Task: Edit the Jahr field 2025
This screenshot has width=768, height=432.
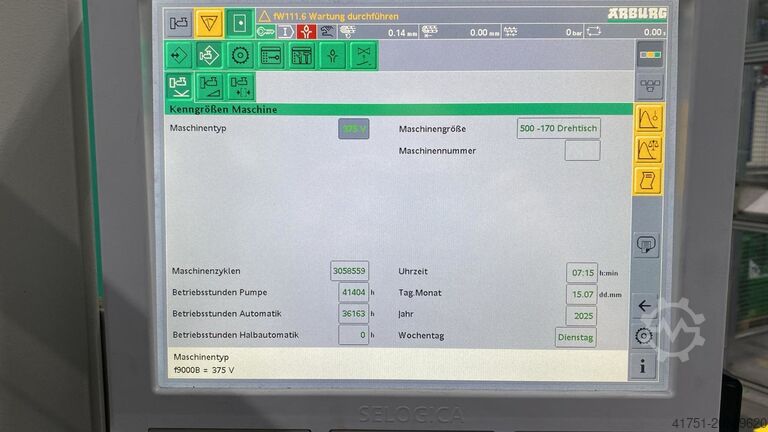Action: (581, 316)
